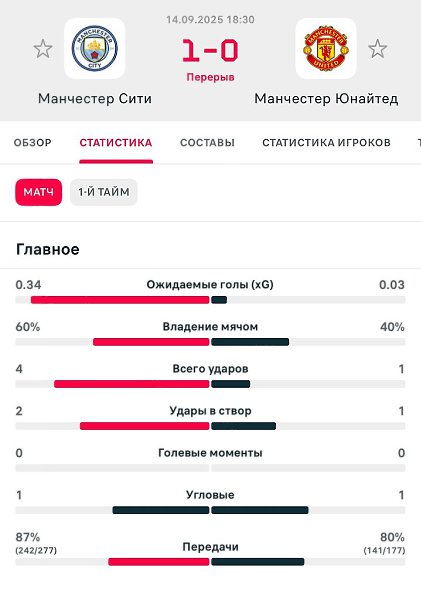The height and width of the screenshot is (600, 421).
Task: Open the Manchester United club logo
Action: [x=326, y=49]
